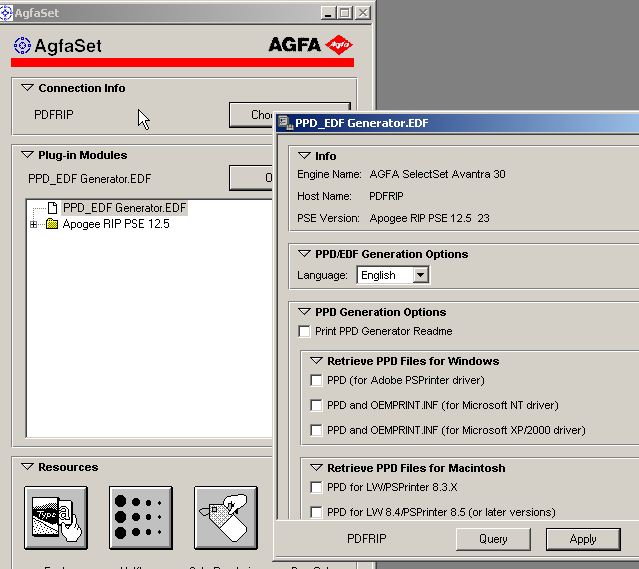Click the PPD_EDF Generator.EDF file icon in tree
639x569 pixels.
(52, 208)
